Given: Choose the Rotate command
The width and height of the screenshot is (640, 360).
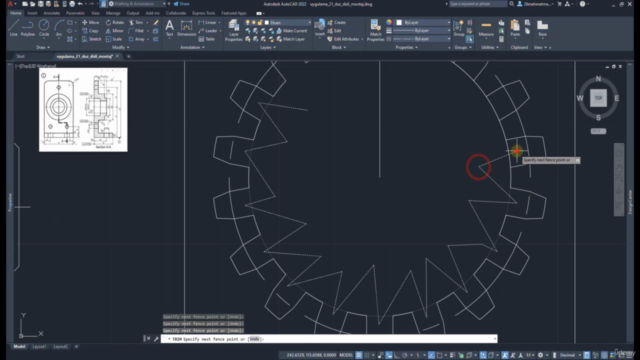Looking at the screenshot, I should pos(115,22).
